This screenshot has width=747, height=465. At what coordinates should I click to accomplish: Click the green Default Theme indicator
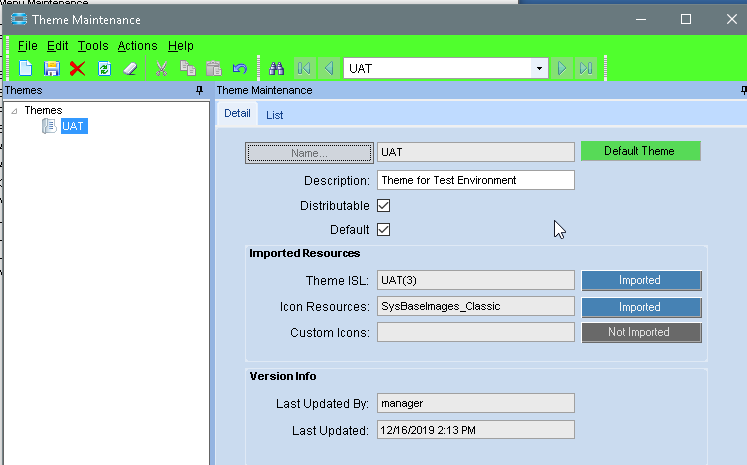click(x=641, y=151)
